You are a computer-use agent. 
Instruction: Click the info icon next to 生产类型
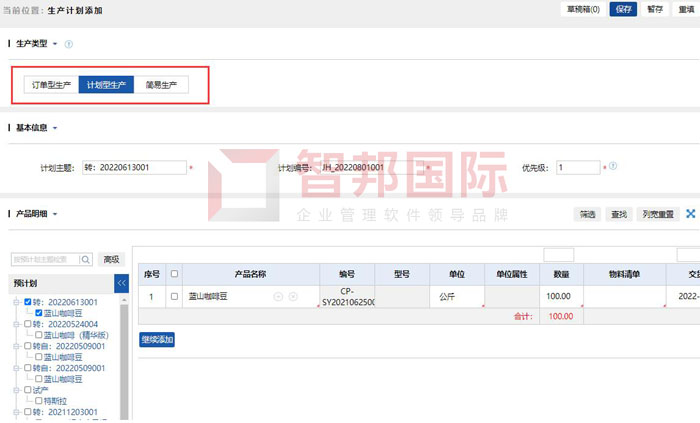pyautogui.click(x=69, y=44)
